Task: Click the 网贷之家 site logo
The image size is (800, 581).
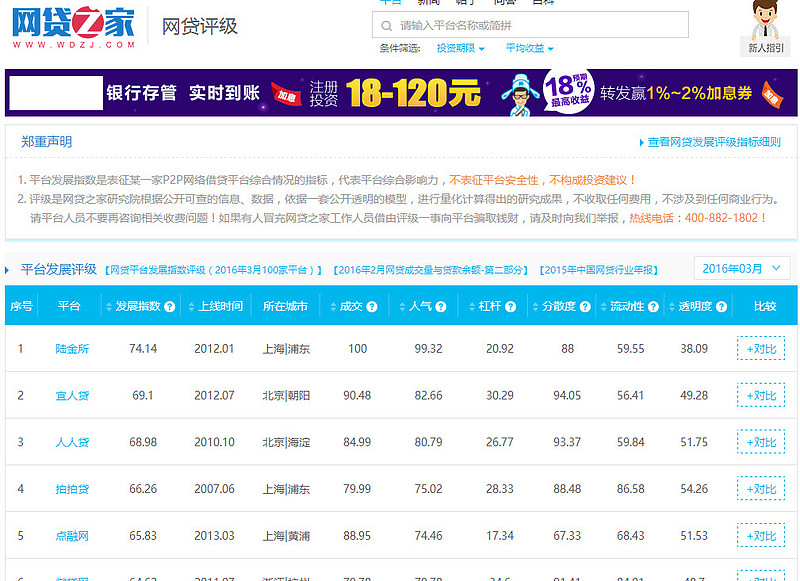Action: (73, 27)
